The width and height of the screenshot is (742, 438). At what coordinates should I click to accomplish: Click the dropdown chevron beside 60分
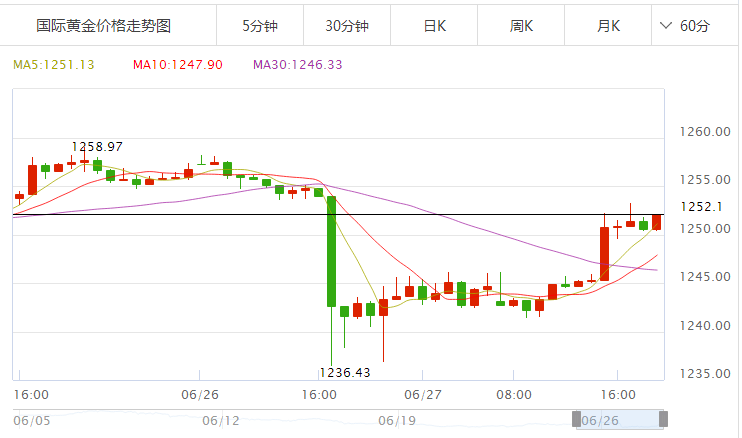click(x=667, y=27)
